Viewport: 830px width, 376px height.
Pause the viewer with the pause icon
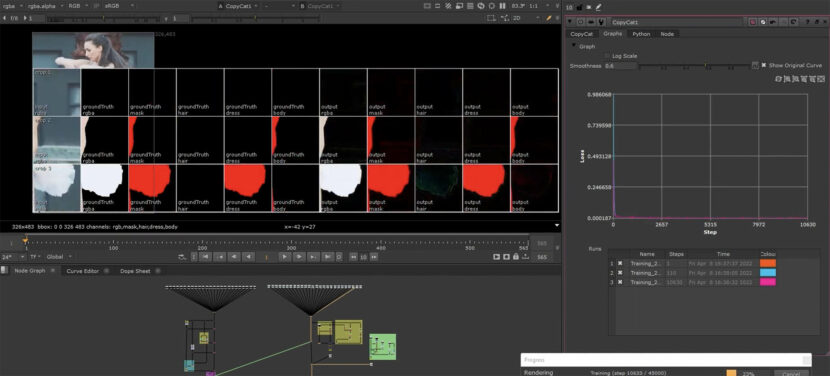point(502,6)
